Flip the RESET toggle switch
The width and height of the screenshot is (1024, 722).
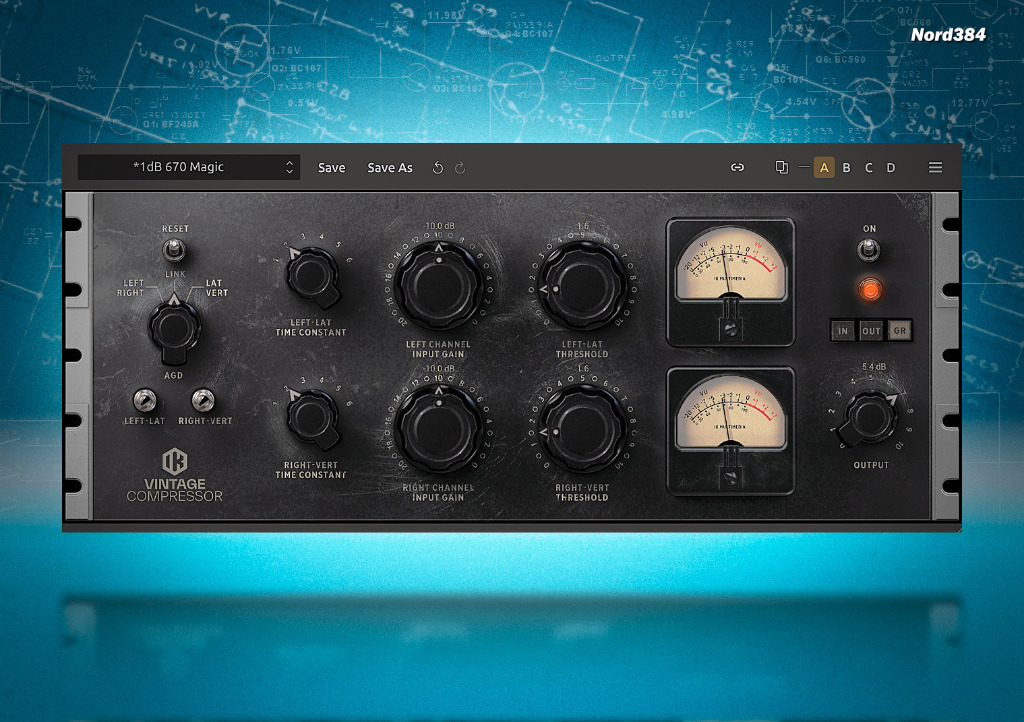(174, 249)
